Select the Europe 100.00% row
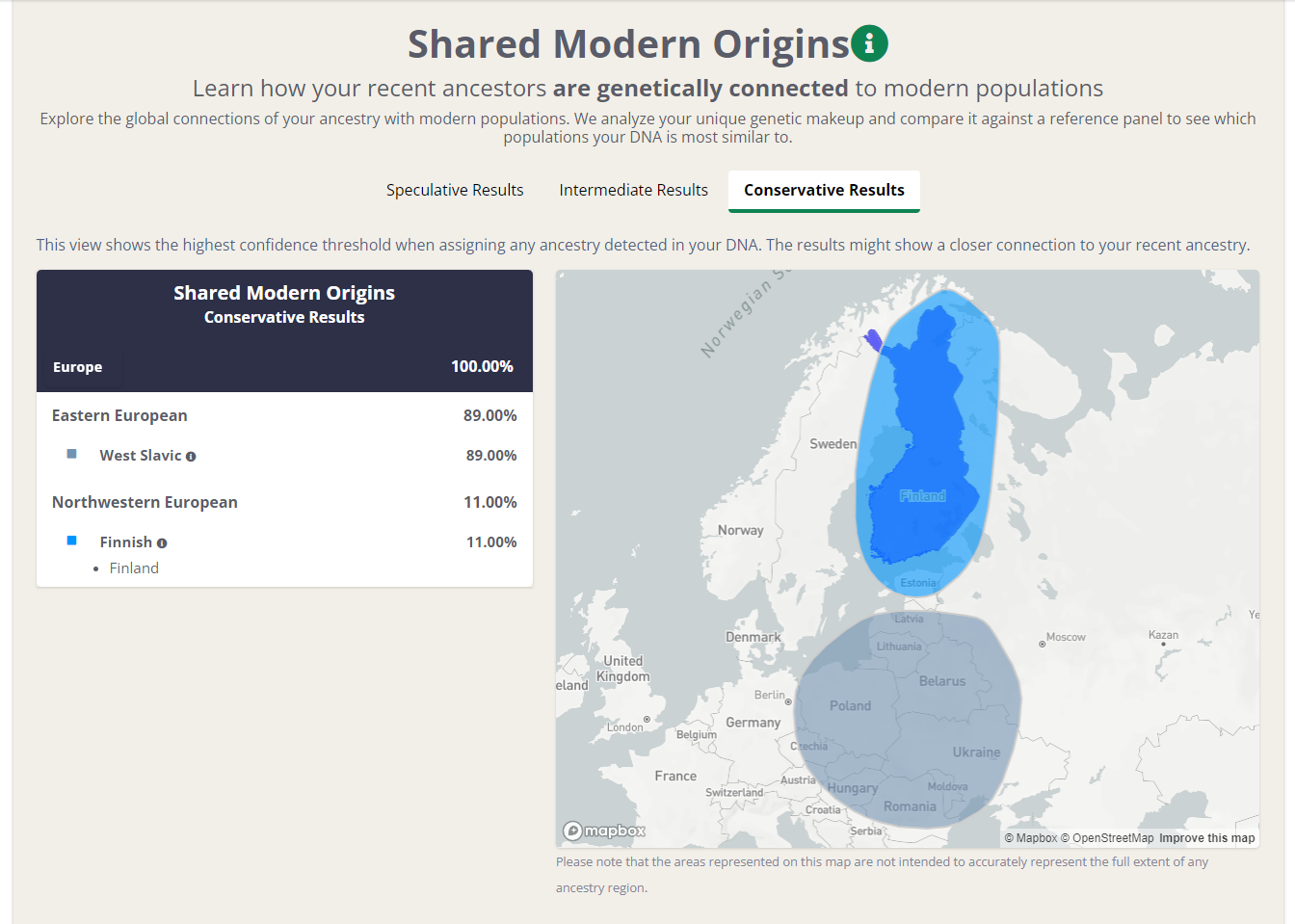Screen dimensions: 1295x924 pyautogui.click(x=284, y=367)
